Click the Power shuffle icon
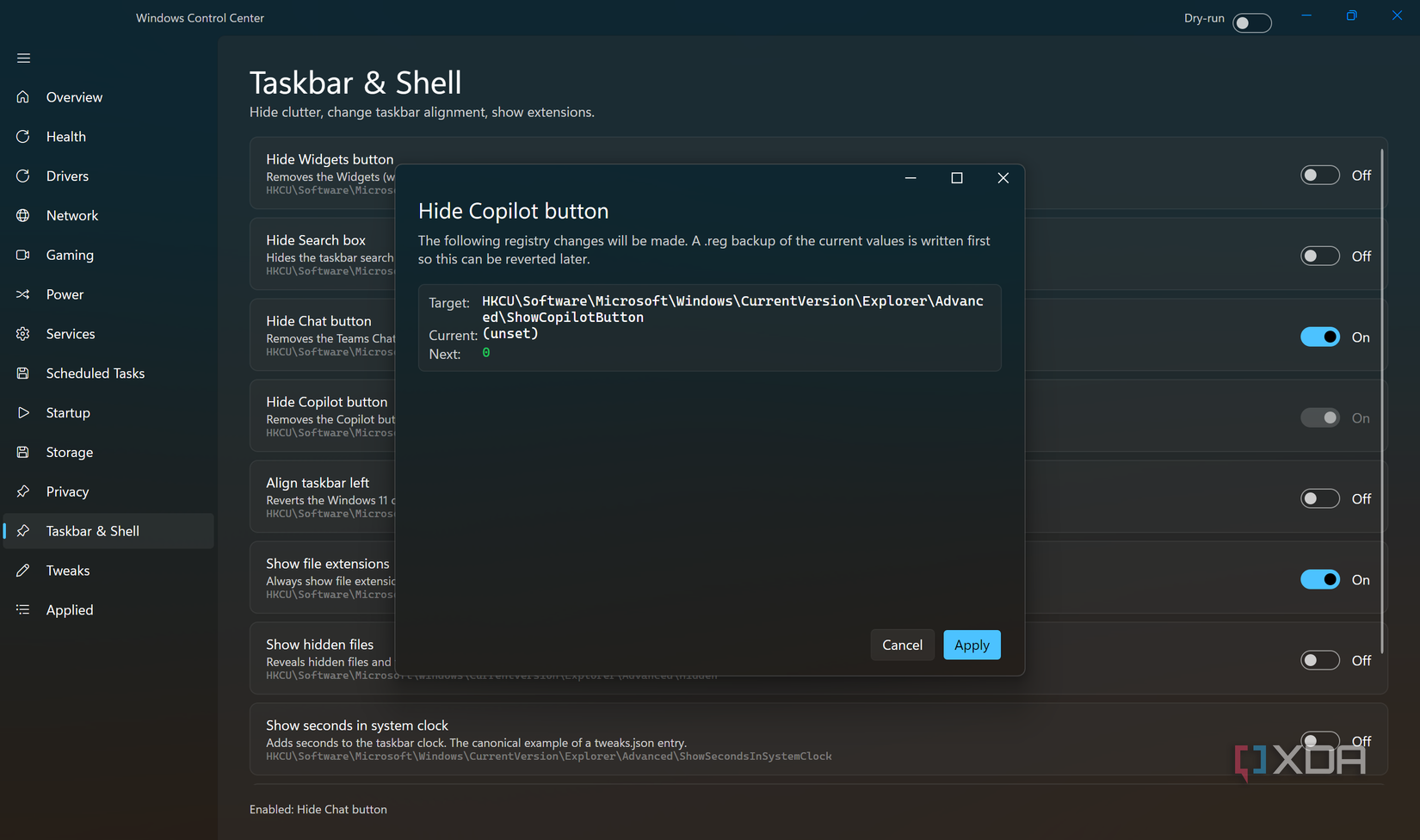 tap(23, 294)
